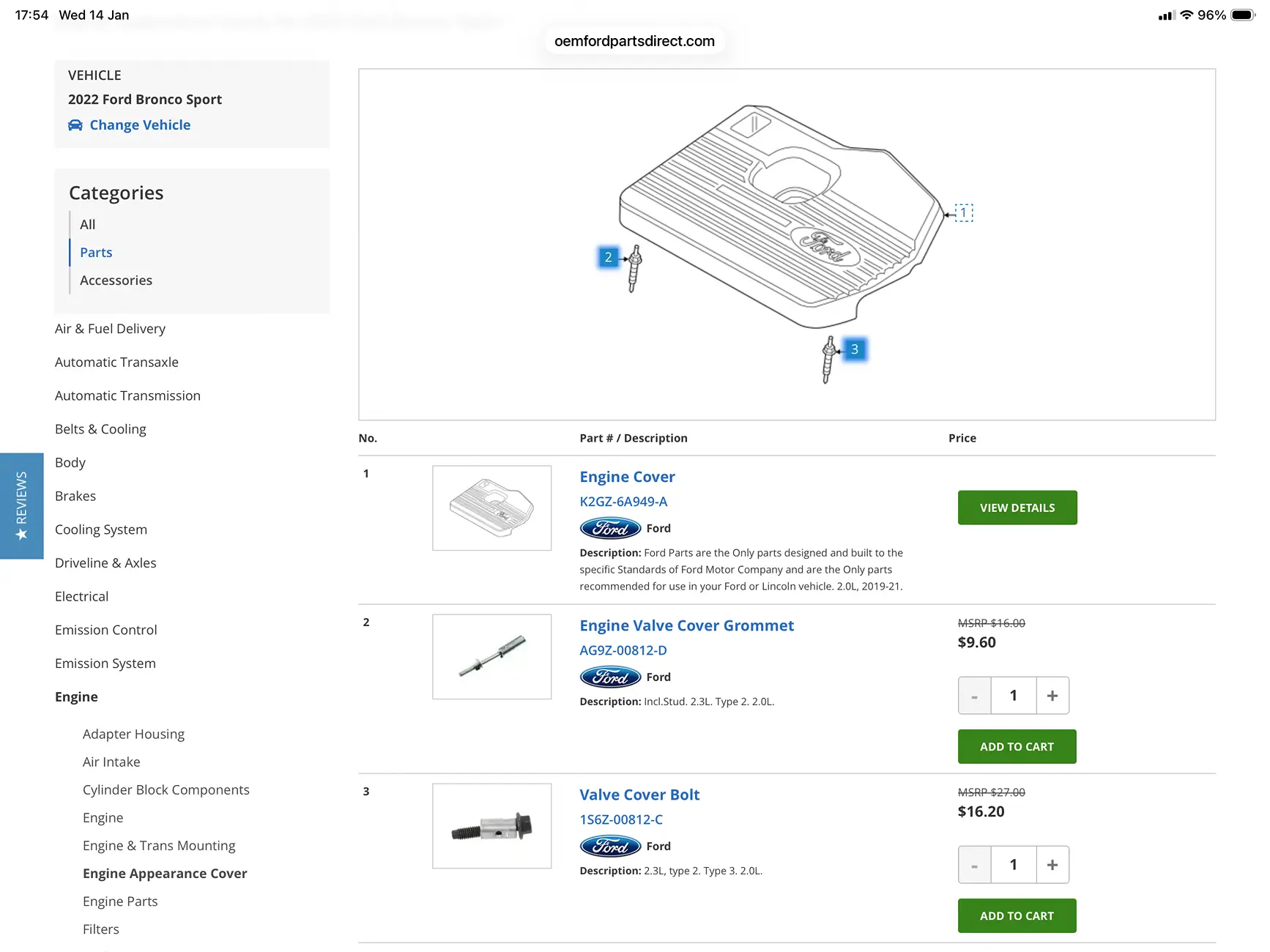
Task: Click View Details for Engine Cover
Action: (1017, 507)
